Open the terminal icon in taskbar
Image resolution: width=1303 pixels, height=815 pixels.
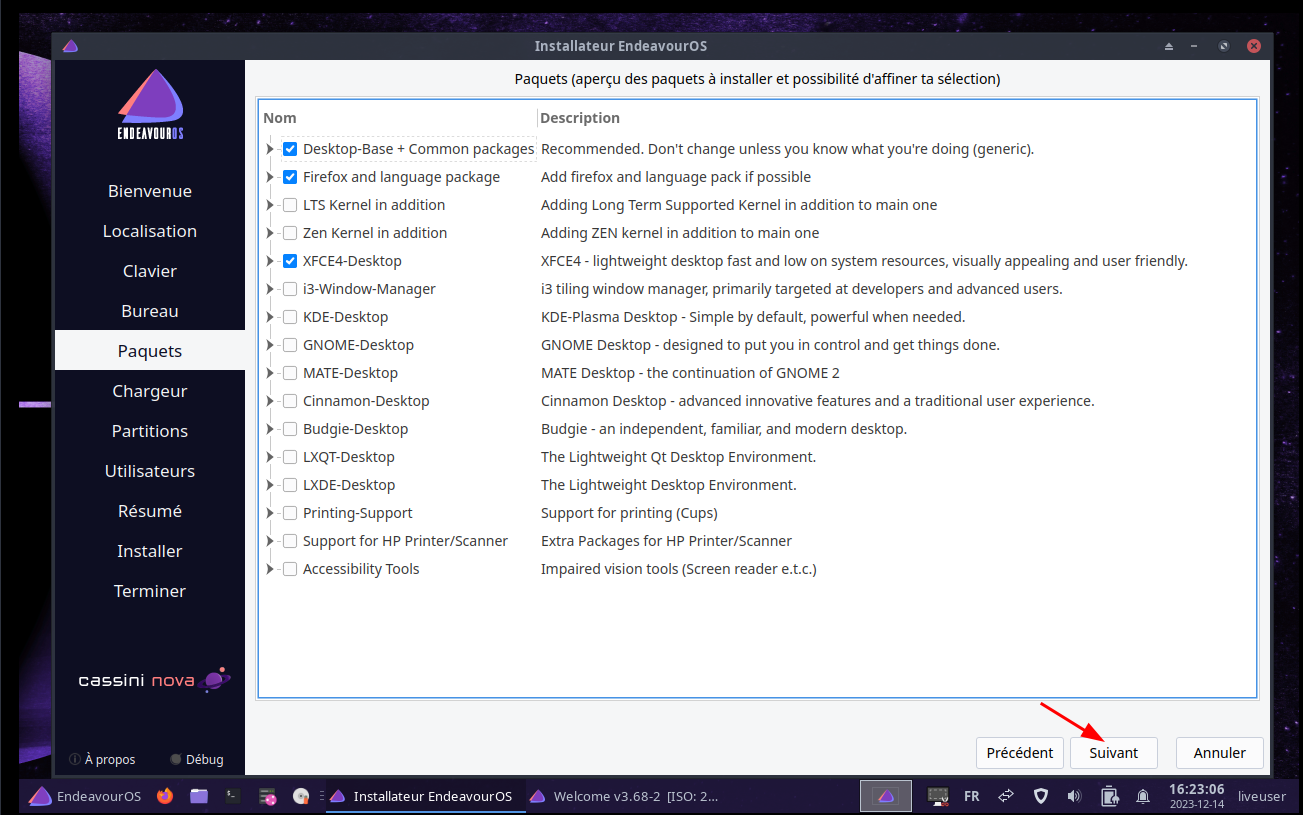(232, 796)
